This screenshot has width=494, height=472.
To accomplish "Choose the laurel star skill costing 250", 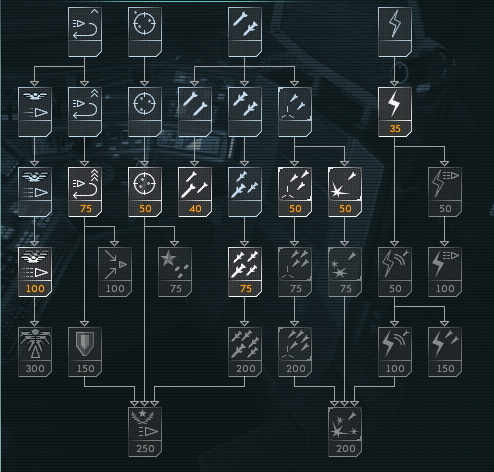I will tap(145, 432).
